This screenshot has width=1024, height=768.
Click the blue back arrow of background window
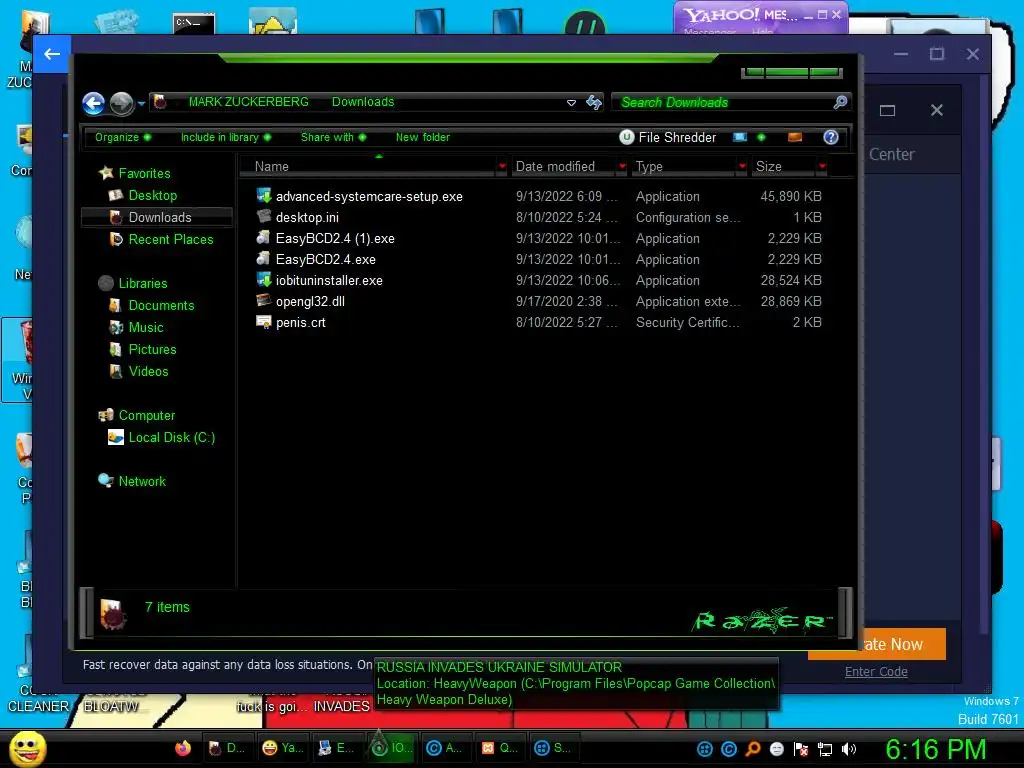pyautogui.click(x=52, y=54)
